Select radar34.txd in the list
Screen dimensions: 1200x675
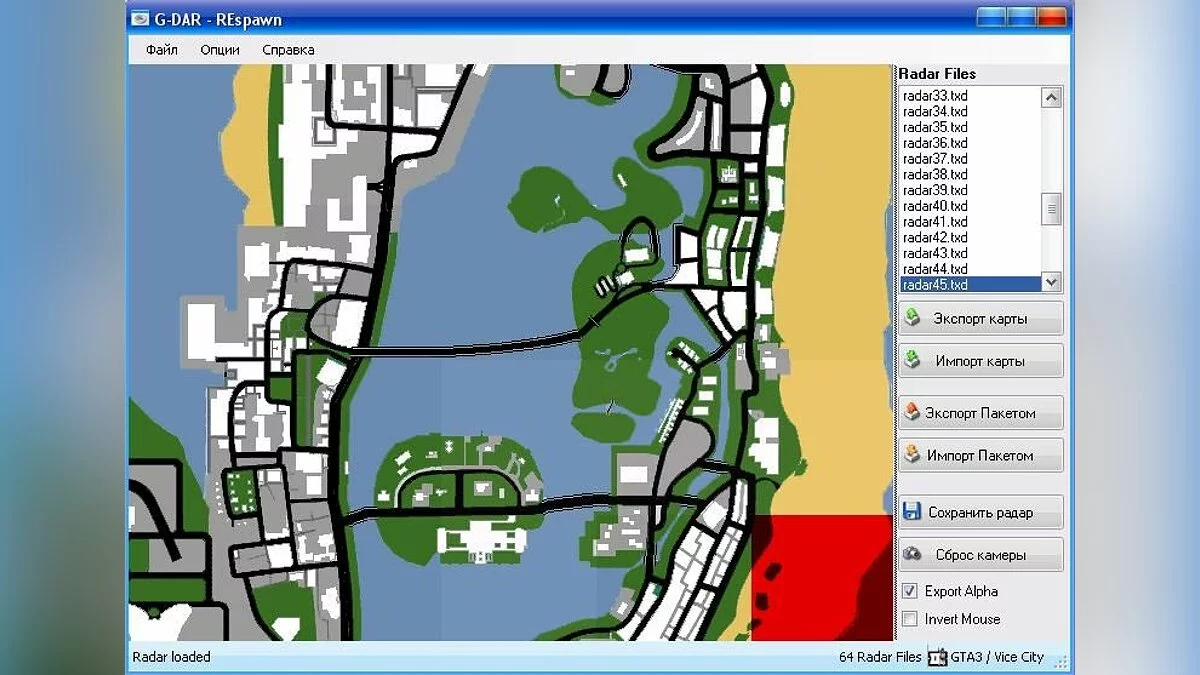970,111
